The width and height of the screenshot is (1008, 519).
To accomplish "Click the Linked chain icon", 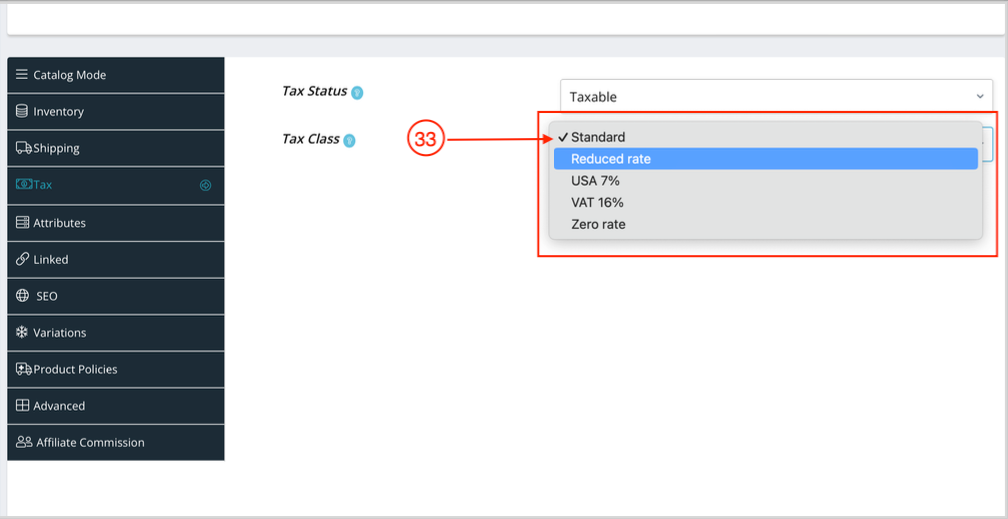I will pos(22,259).
